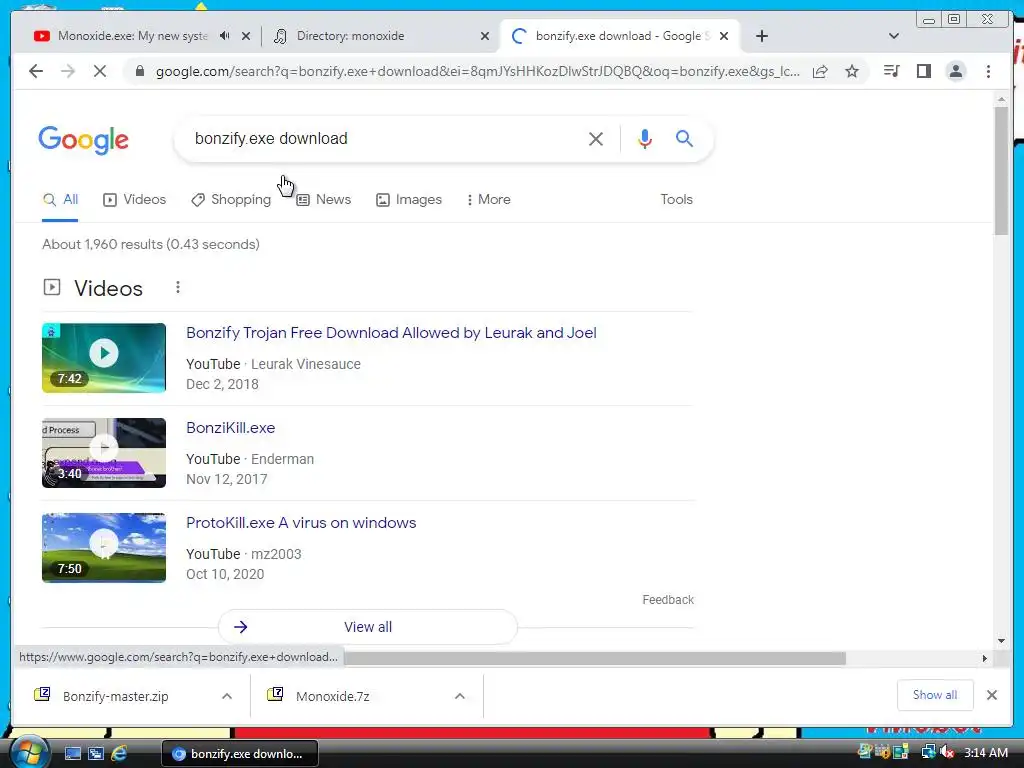
Task: Open ProtoKill.exe A virus on windows link
Action: click(301, 522)
